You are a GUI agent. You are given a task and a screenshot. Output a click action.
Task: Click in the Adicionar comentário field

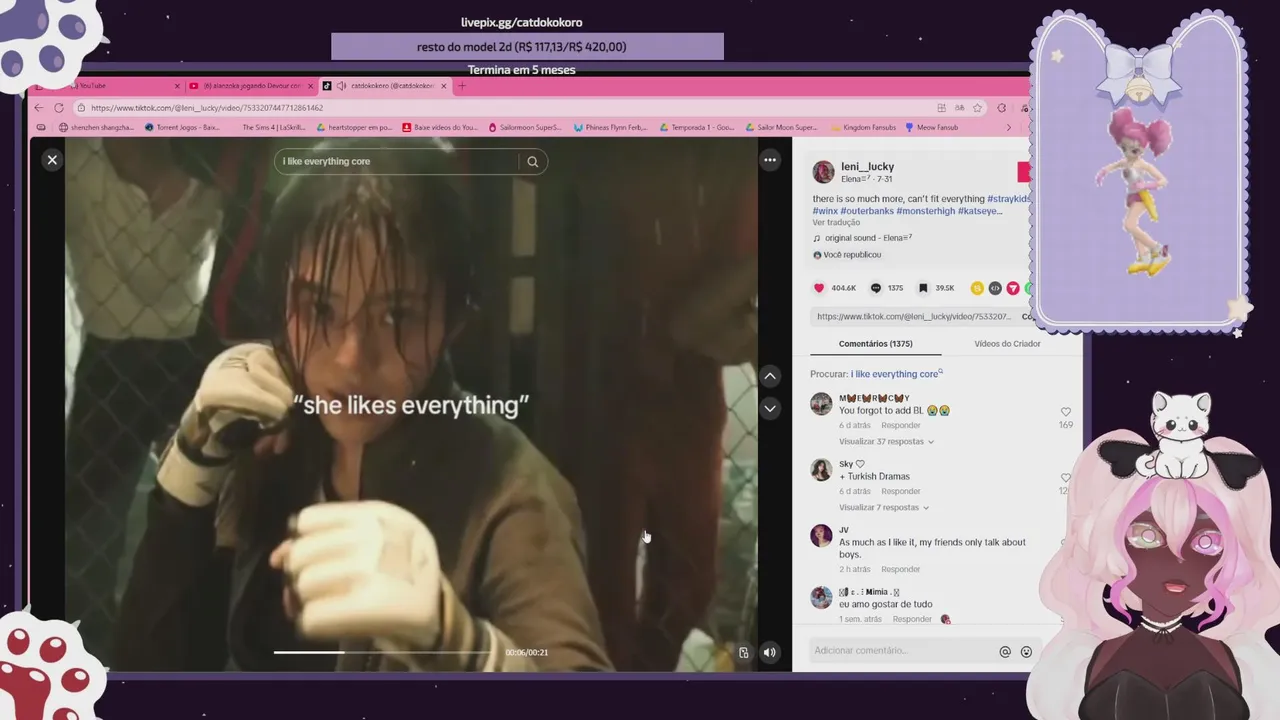click(x=902, y=651)
